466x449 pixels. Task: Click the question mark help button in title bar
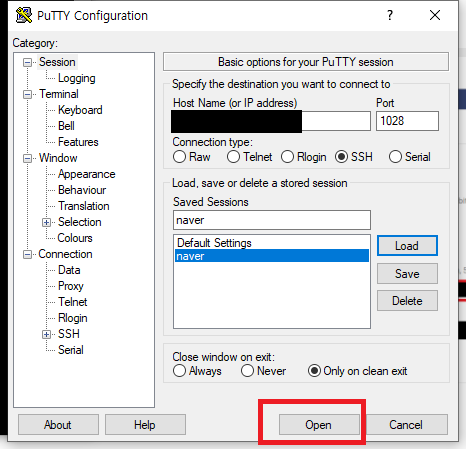coord(390,15)
